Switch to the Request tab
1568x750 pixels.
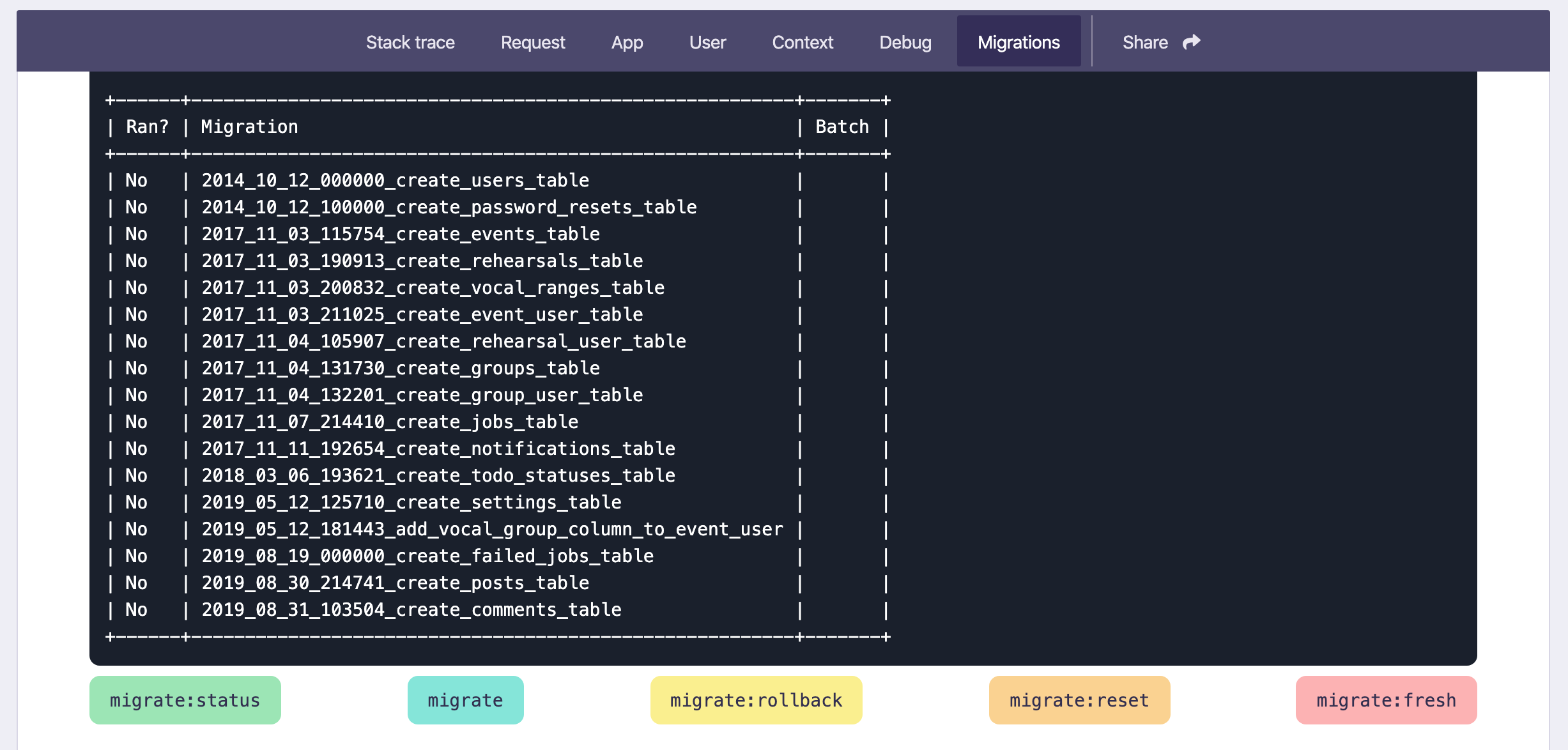(533, 42)
